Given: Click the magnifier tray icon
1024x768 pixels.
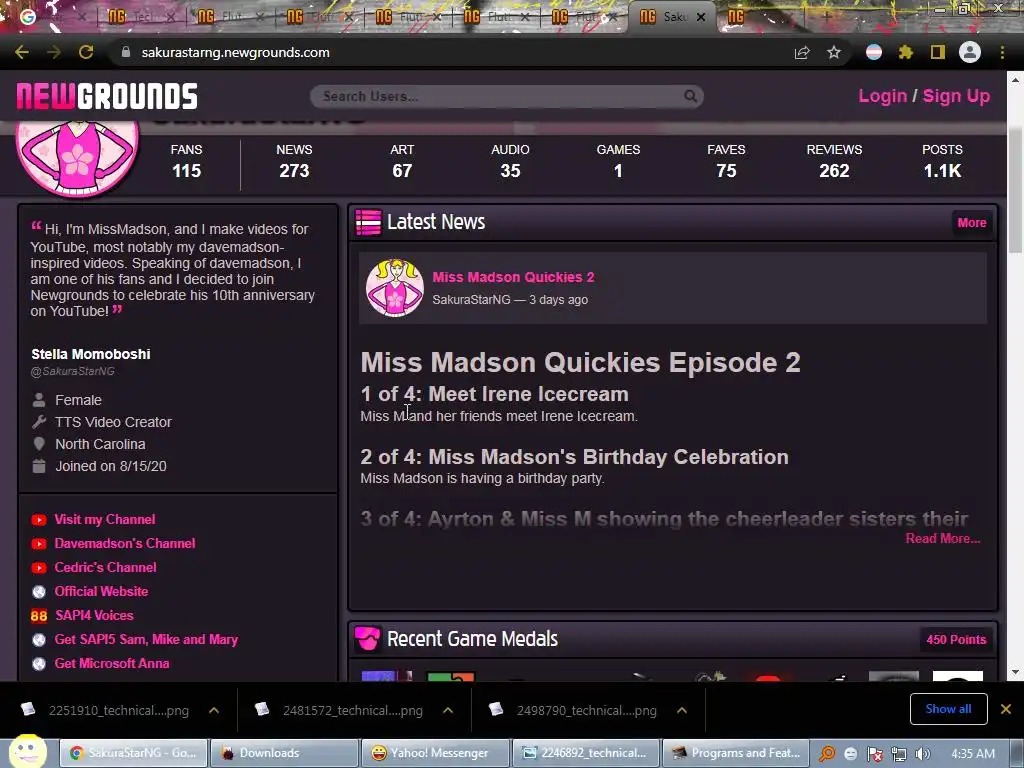Looking at the screenshot, I should (827, 754).
